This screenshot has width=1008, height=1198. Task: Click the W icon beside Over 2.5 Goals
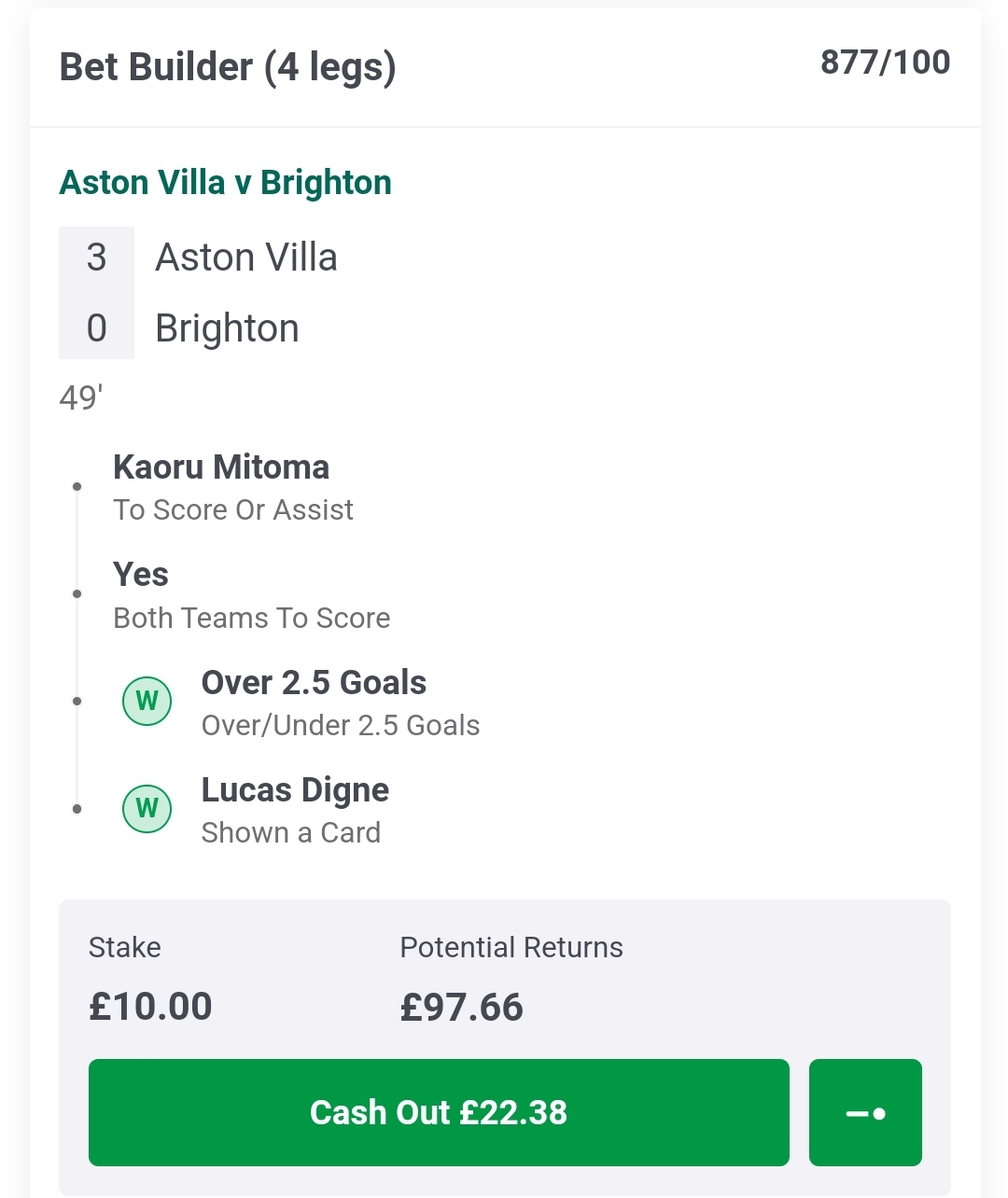(147, 701)
